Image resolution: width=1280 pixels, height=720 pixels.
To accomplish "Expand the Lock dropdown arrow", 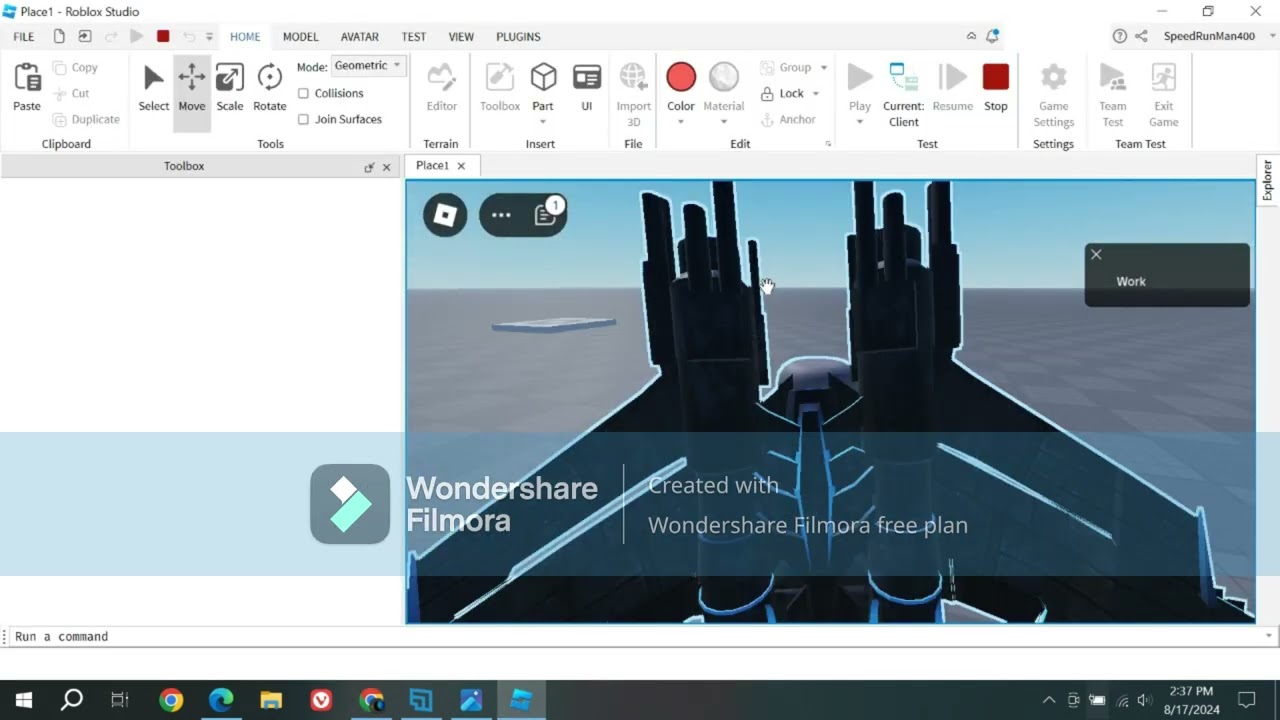I will tap(816, 94).
